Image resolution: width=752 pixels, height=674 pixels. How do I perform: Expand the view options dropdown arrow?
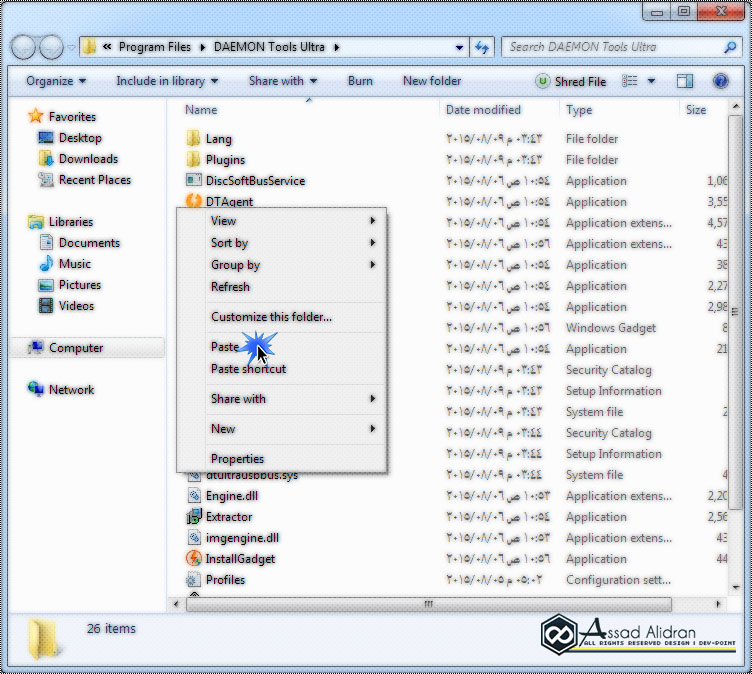click(x=651, y=81)
